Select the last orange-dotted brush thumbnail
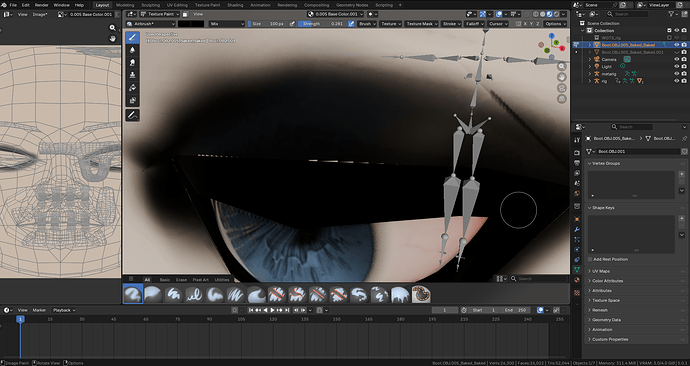 click(x=421, y=294)
